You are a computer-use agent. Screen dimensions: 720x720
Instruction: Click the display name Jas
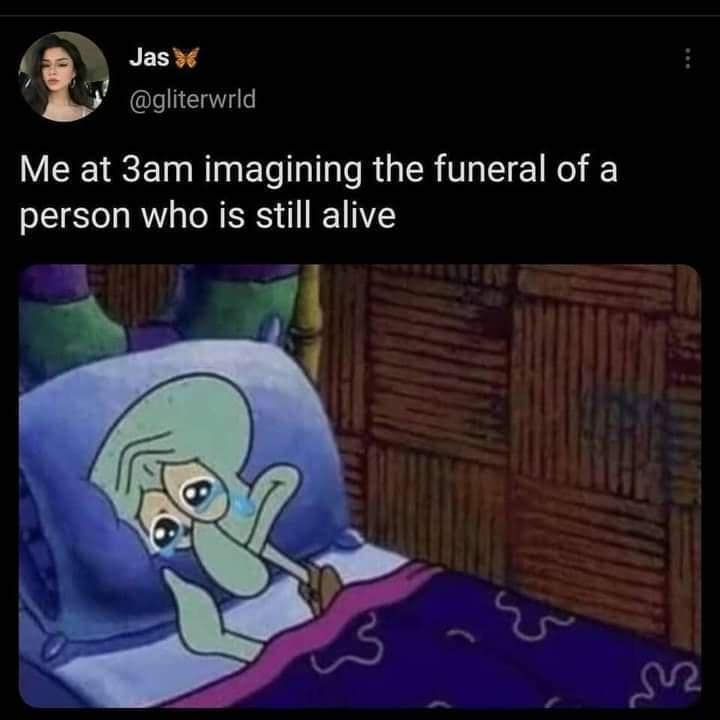149,57
